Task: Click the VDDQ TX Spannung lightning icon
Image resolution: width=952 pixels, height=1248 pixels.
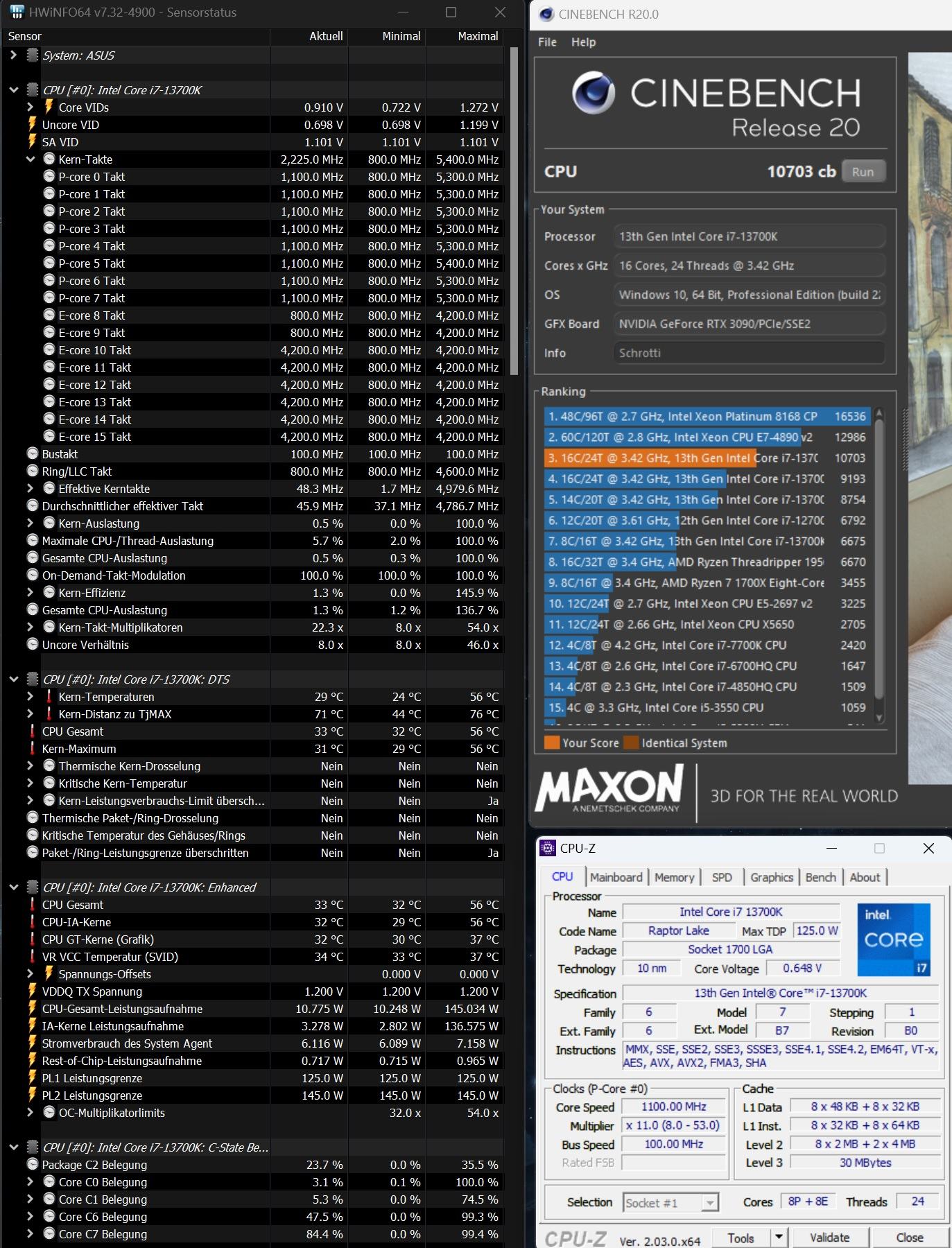Action: pyautogui.click(x=32, y=991)
